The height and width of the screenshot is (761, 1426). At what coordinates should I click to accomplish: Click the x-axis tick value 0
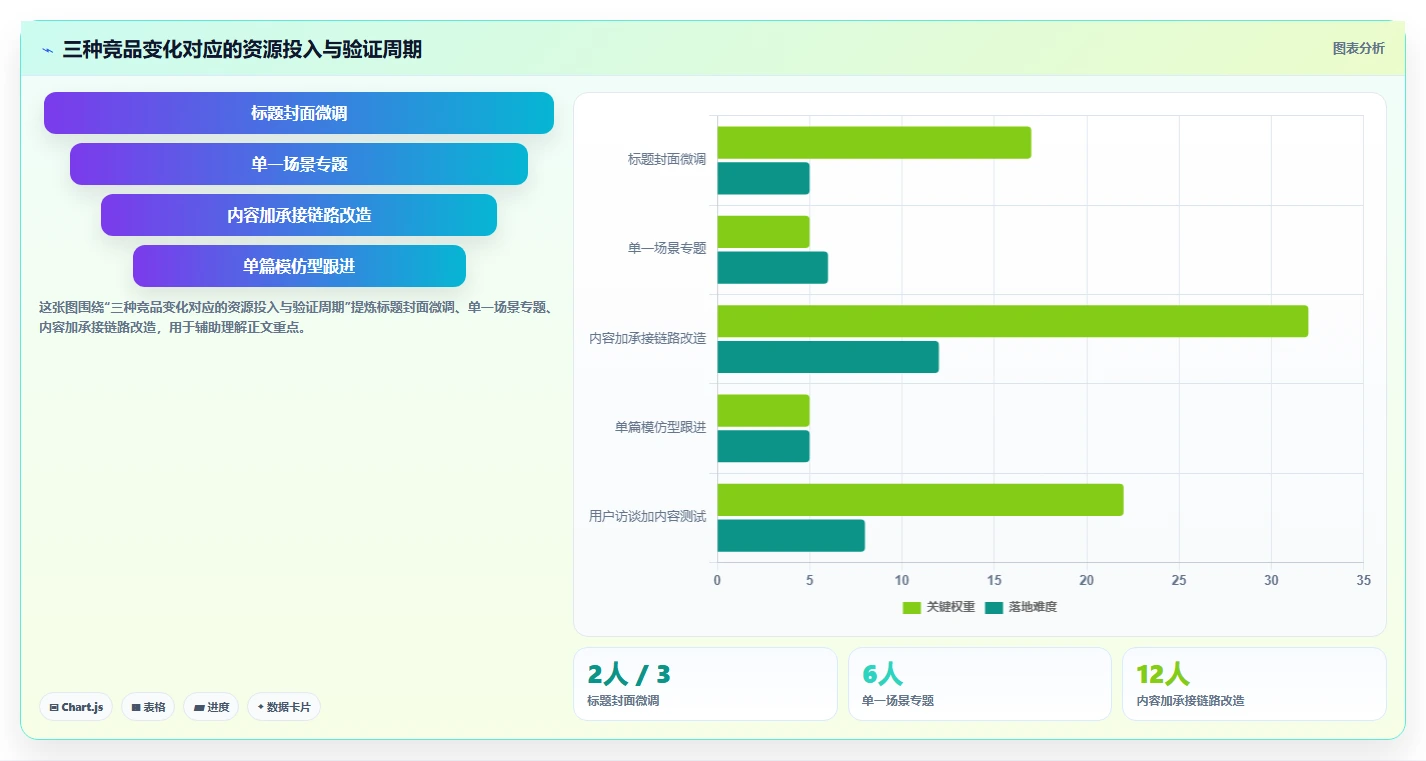pyautogui.click(x=717, y=580)
